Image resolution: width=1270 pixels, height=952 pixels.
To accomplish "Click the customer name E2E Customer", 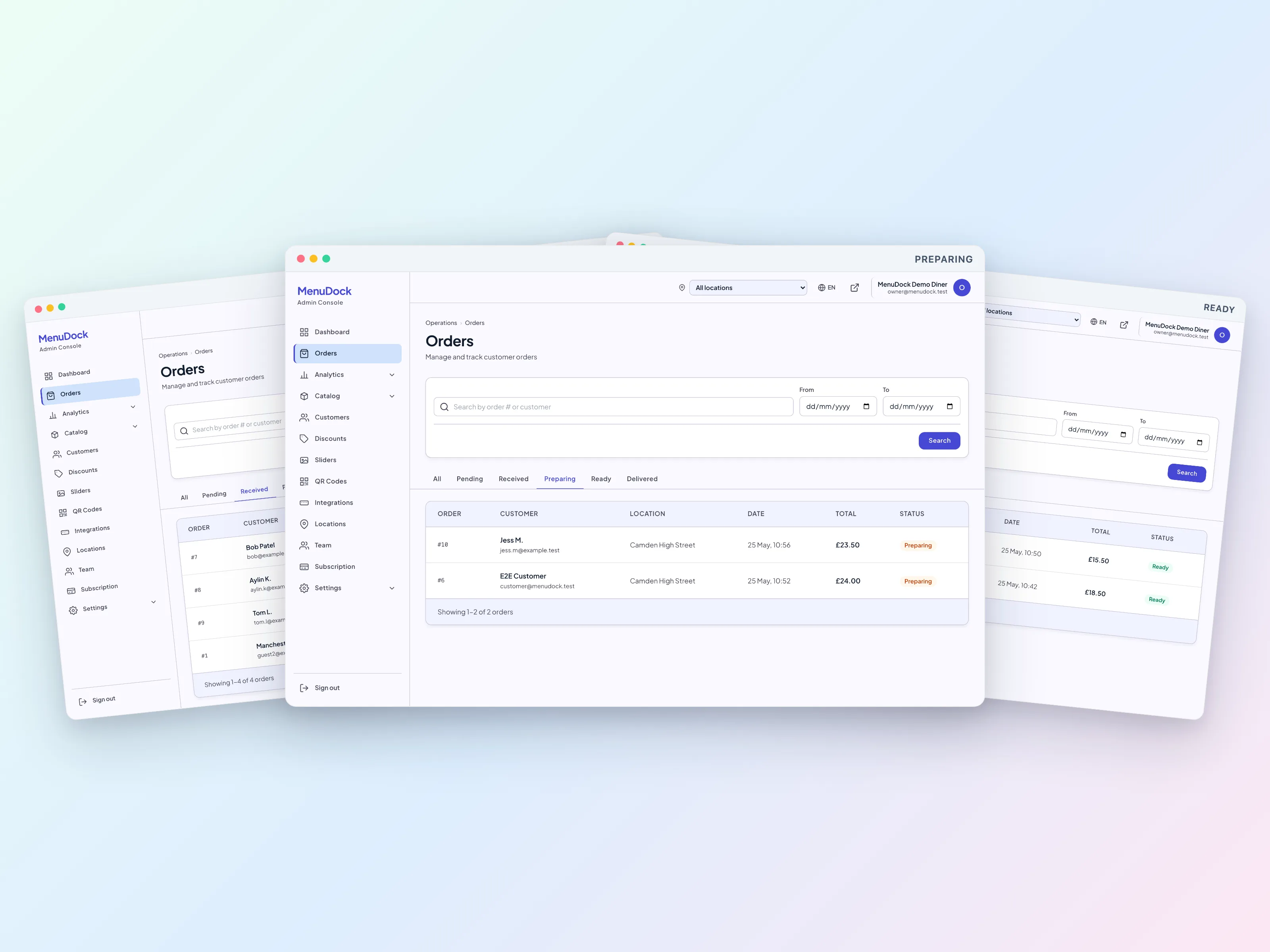I will tap(523, 576).
